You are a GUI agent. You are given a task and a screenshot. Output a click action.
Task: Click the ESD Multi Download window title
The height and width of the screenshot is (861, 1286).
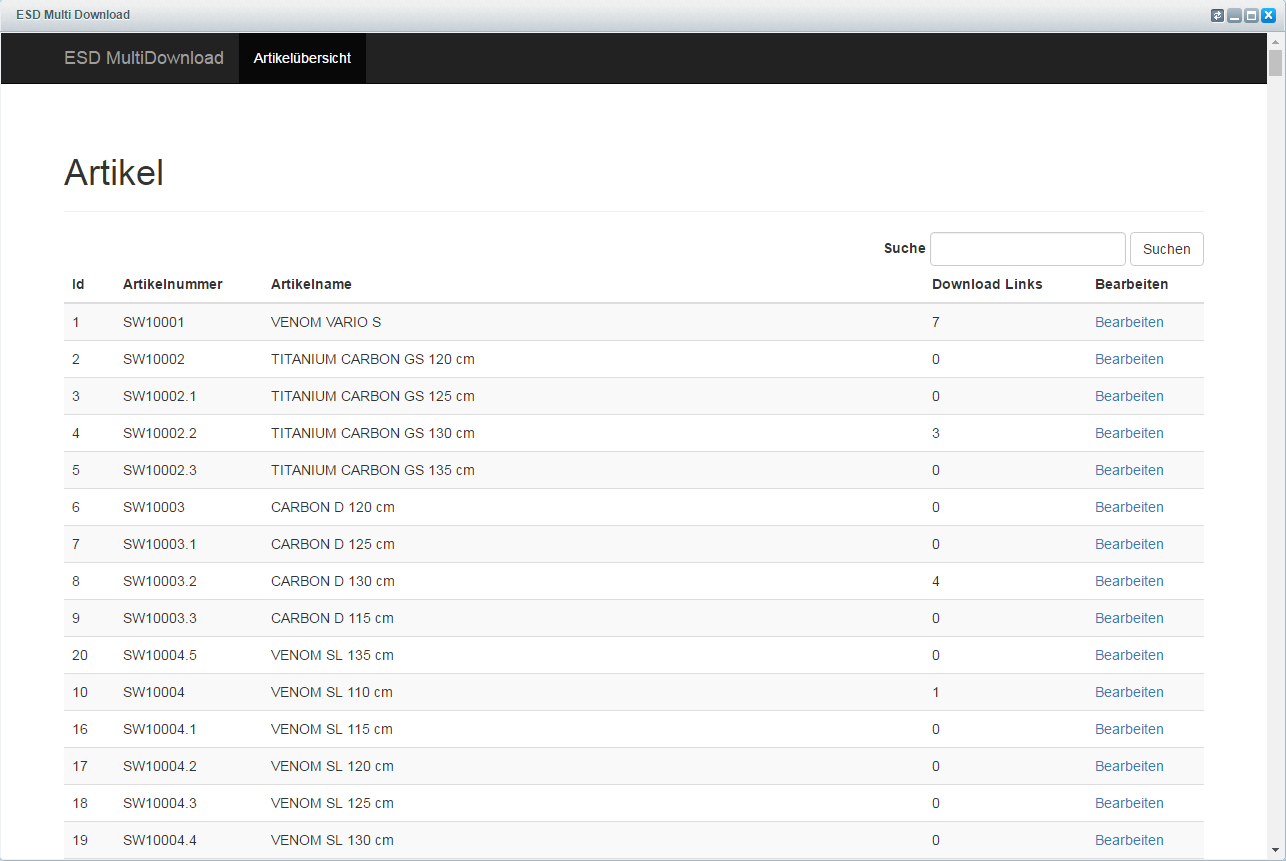[x=73, y=15]
